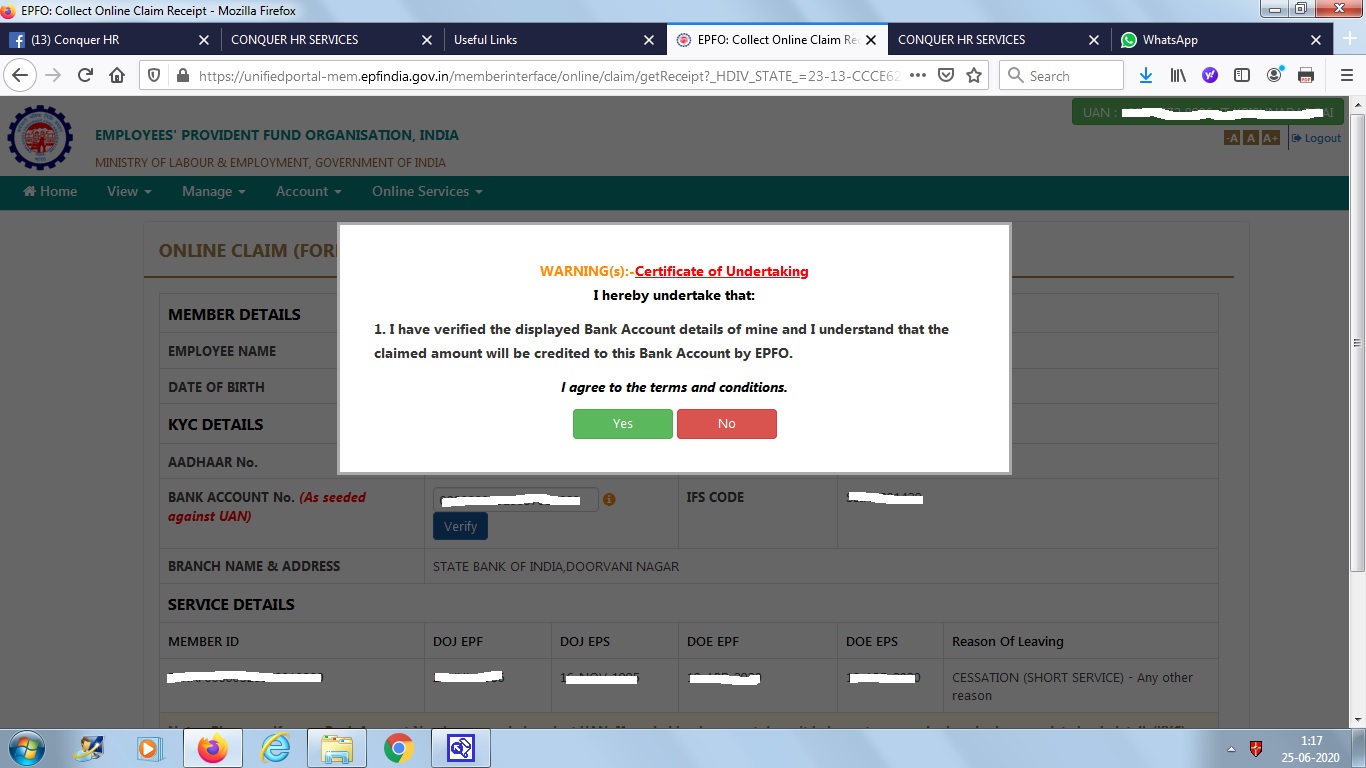Toggle the Firefox sidebar view
1366x768 pixels.
[1242, 75]
